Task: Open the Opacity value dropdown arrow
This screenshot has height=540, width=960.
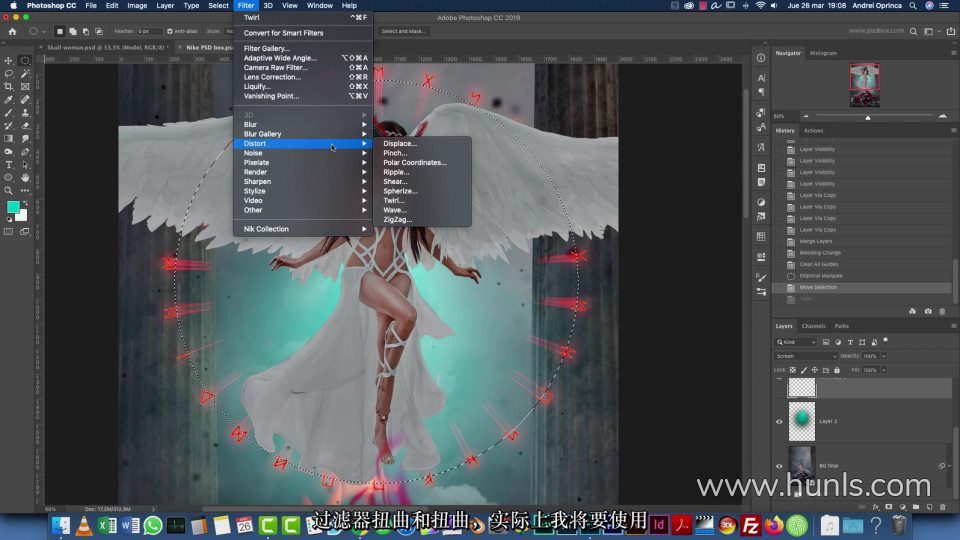Action: click(x=883, y=356)
